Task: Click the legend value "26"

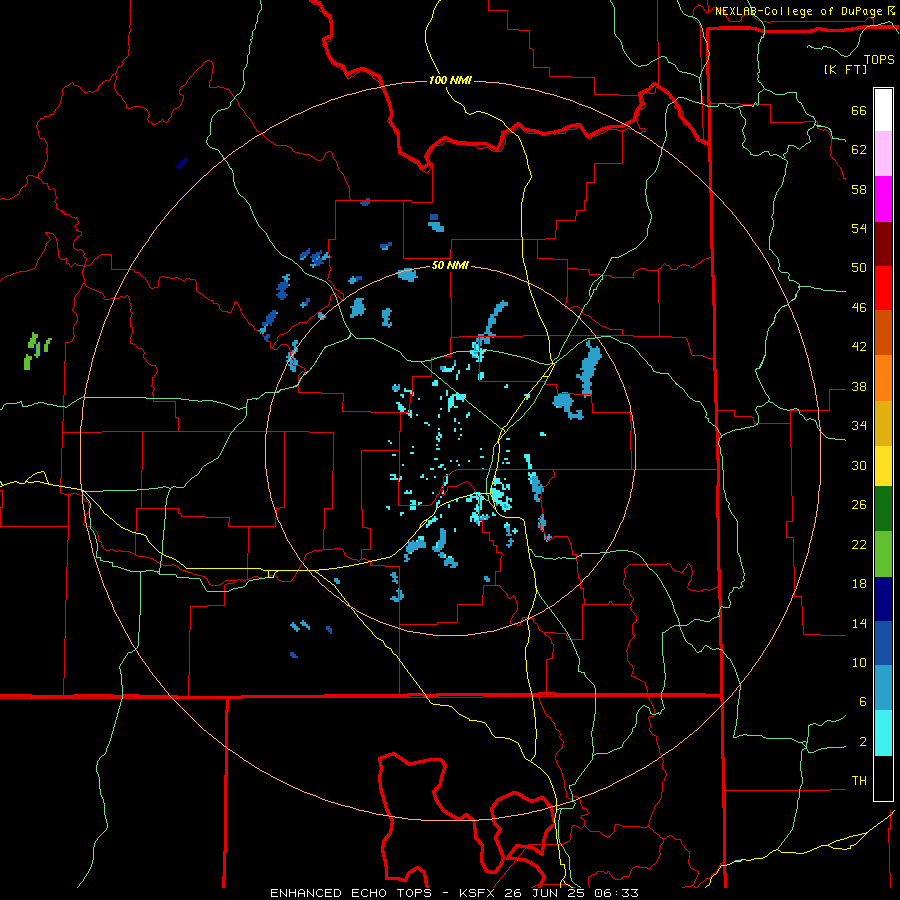Action: pos(859,505)
